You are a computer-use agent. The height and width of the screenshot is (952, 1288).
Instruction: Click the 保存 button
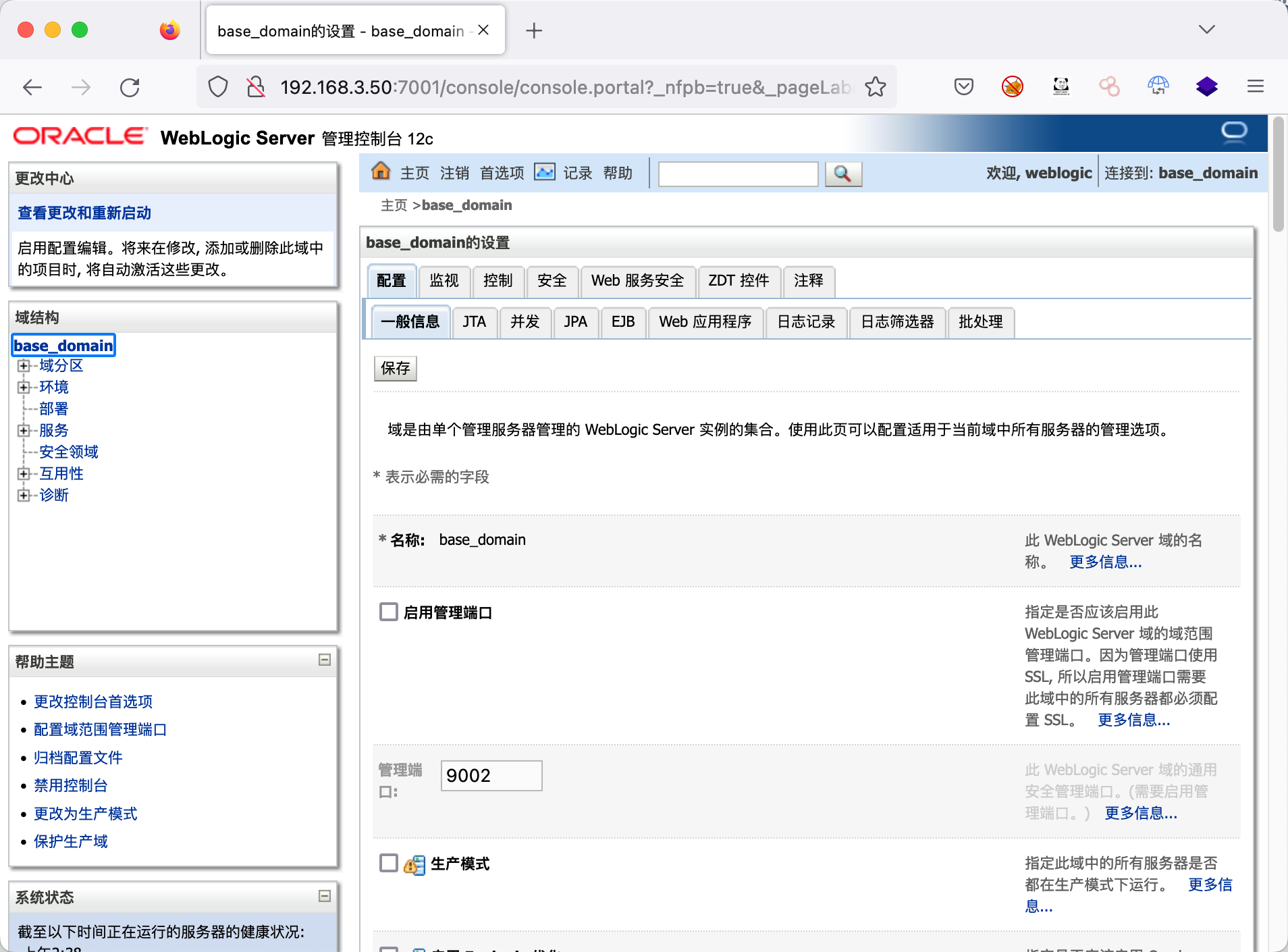395,369
